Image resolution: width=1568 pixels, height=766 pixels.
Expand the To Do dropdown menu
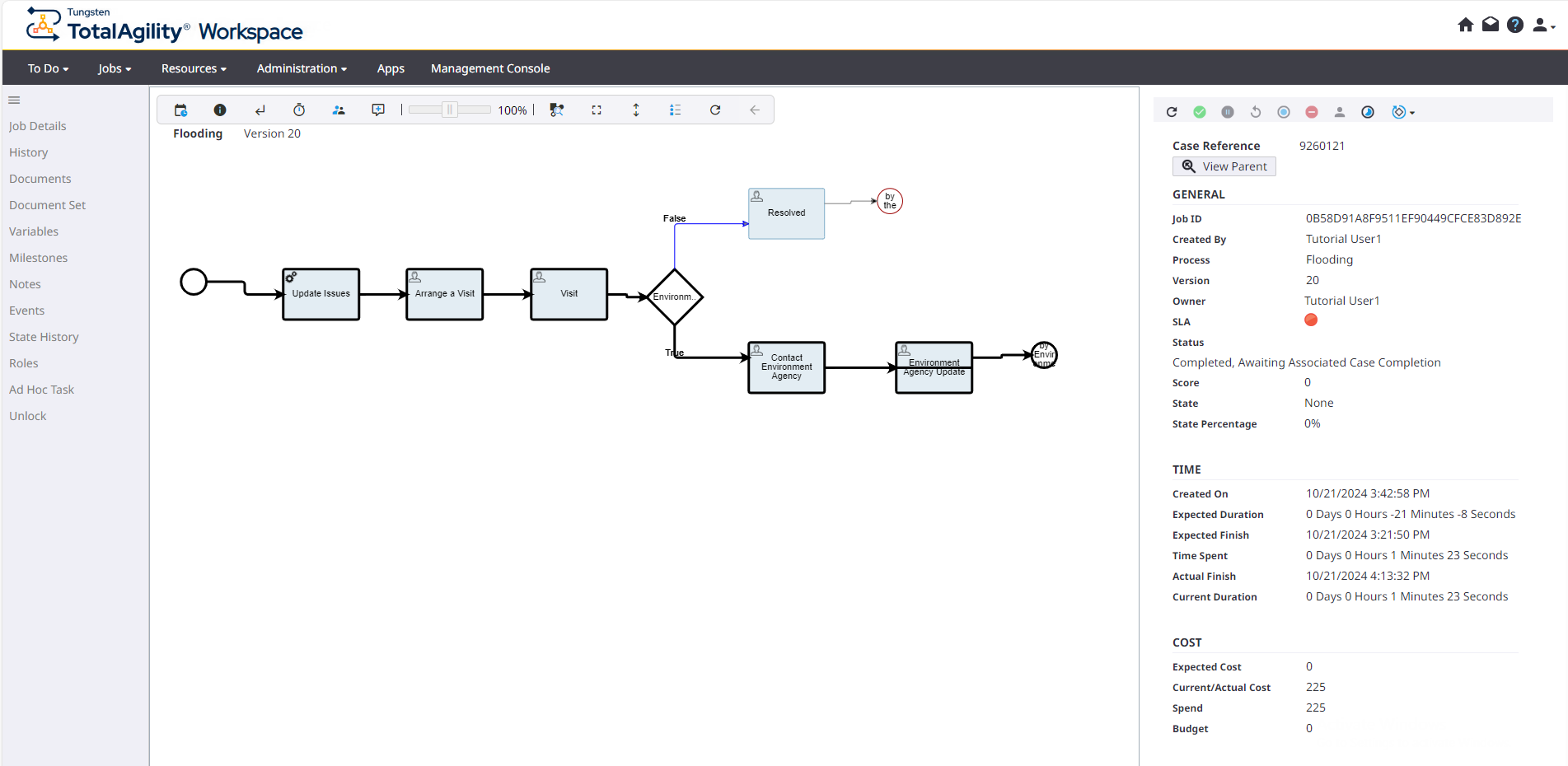pyautogui.click(x=48, y=68)
